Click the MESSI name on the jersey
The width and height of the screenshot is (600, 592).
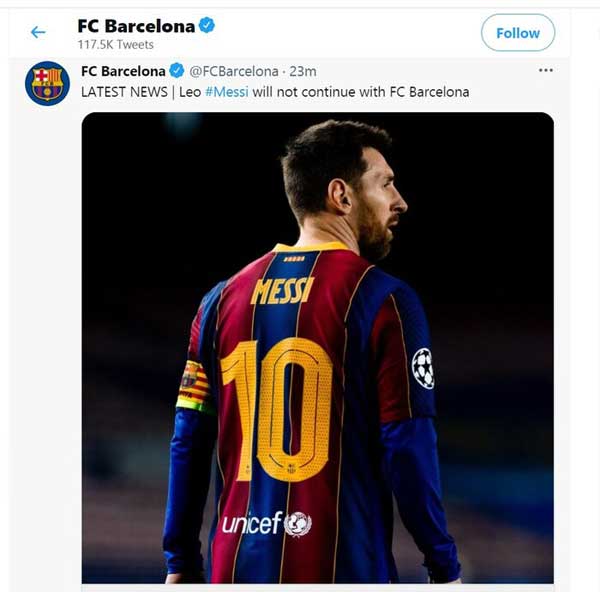click(x=282, y=291)
